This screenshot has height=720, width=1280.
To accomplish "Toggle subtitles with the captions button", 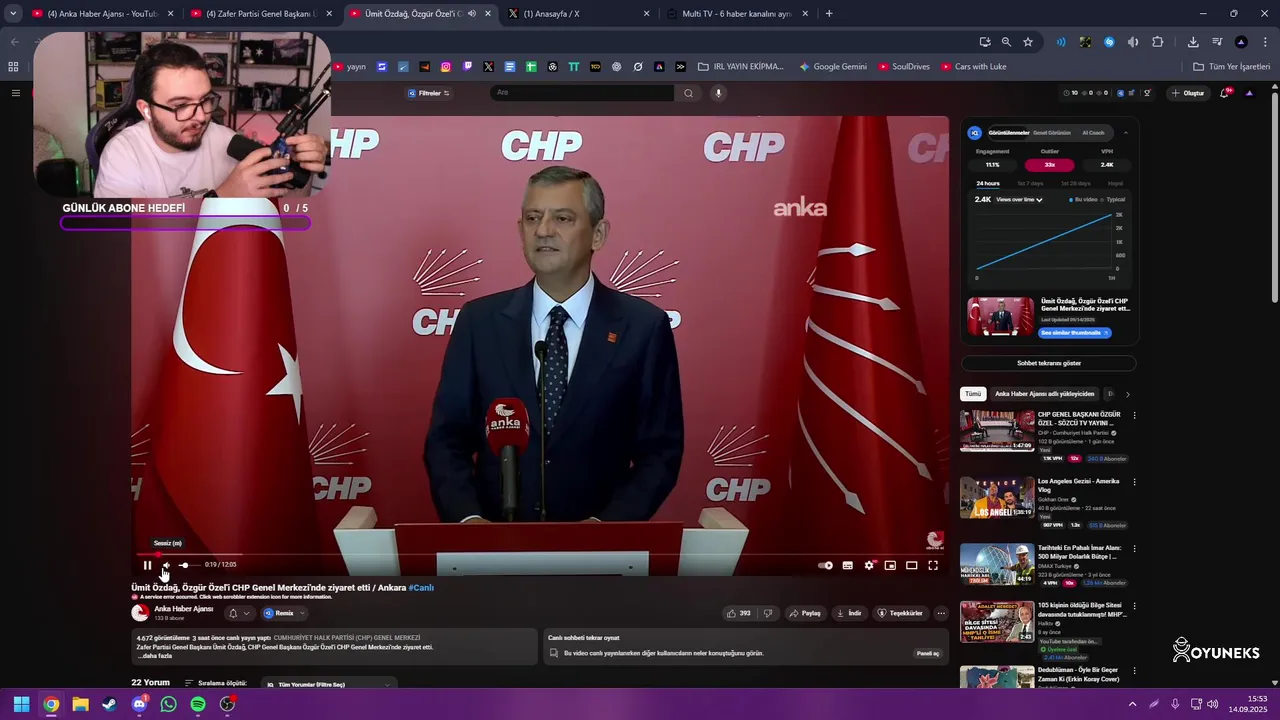I will click(848, 565).
